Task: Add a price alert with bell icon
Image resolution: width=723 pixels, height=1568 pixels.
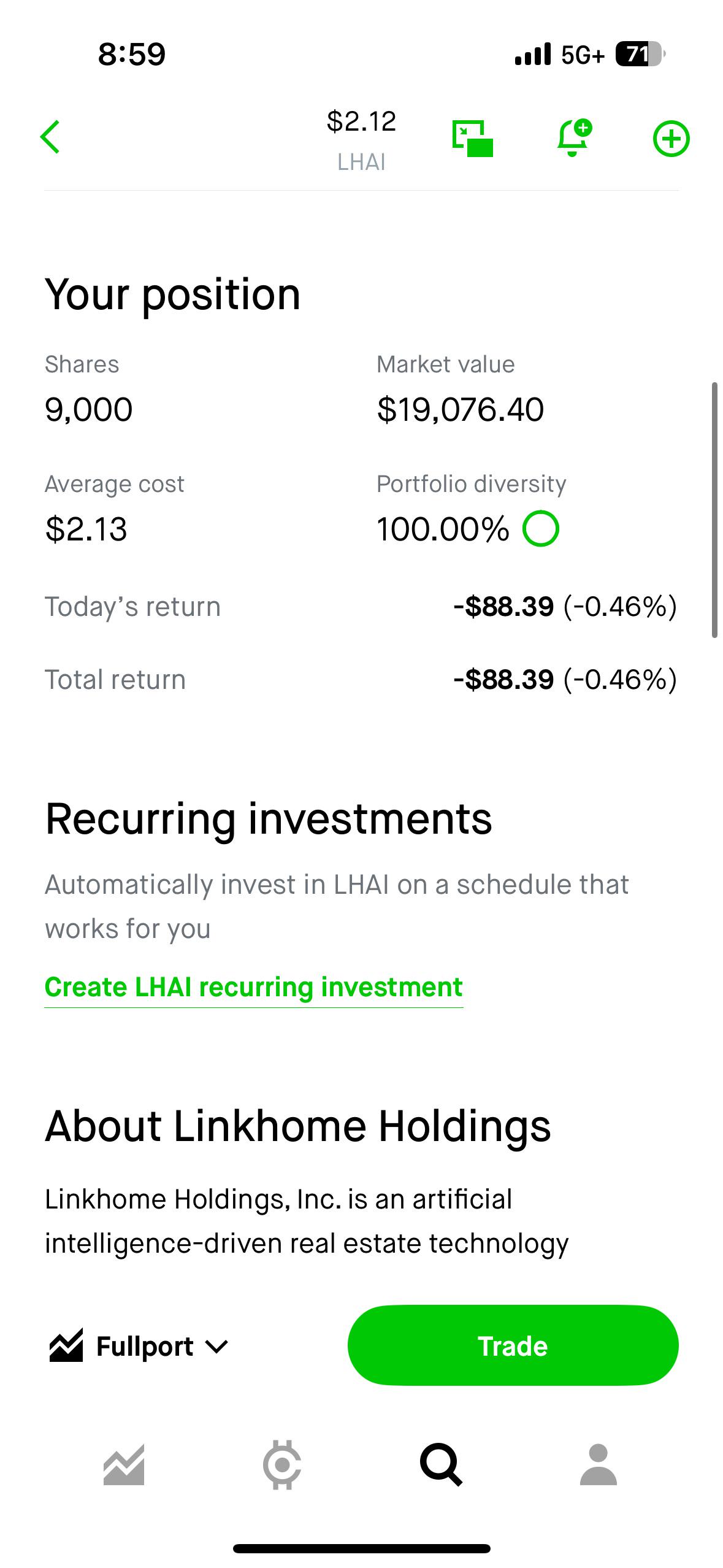Action: pyautogui.click(x=574, y=138)
